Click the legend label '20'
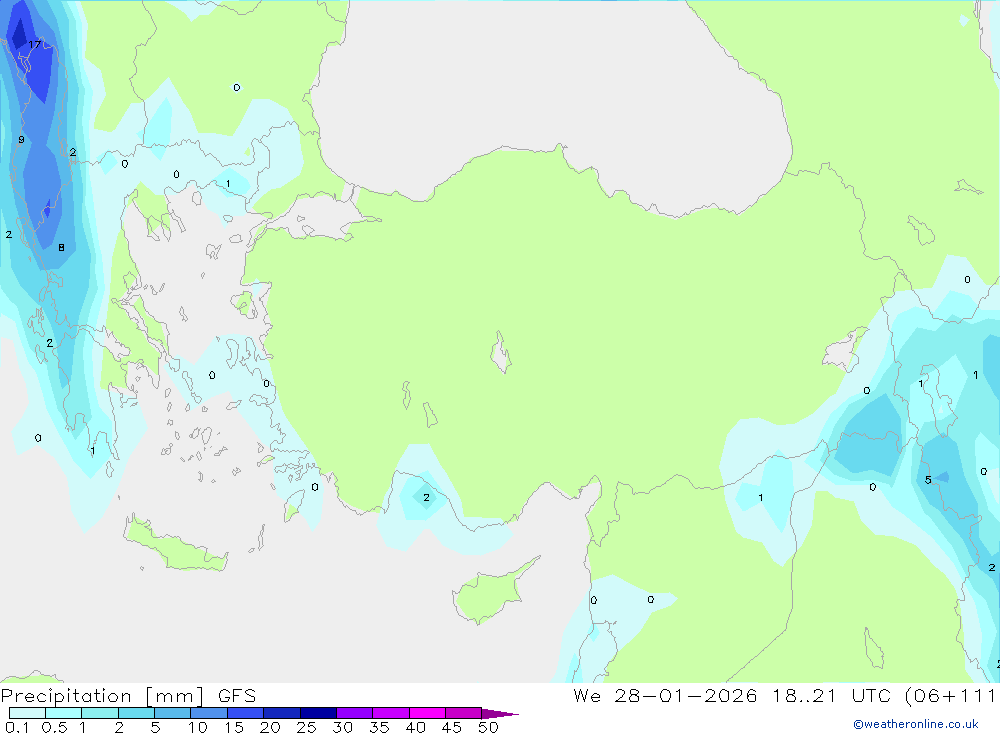1000x733 pixels. pyautogui.click(x=270, y=727)
